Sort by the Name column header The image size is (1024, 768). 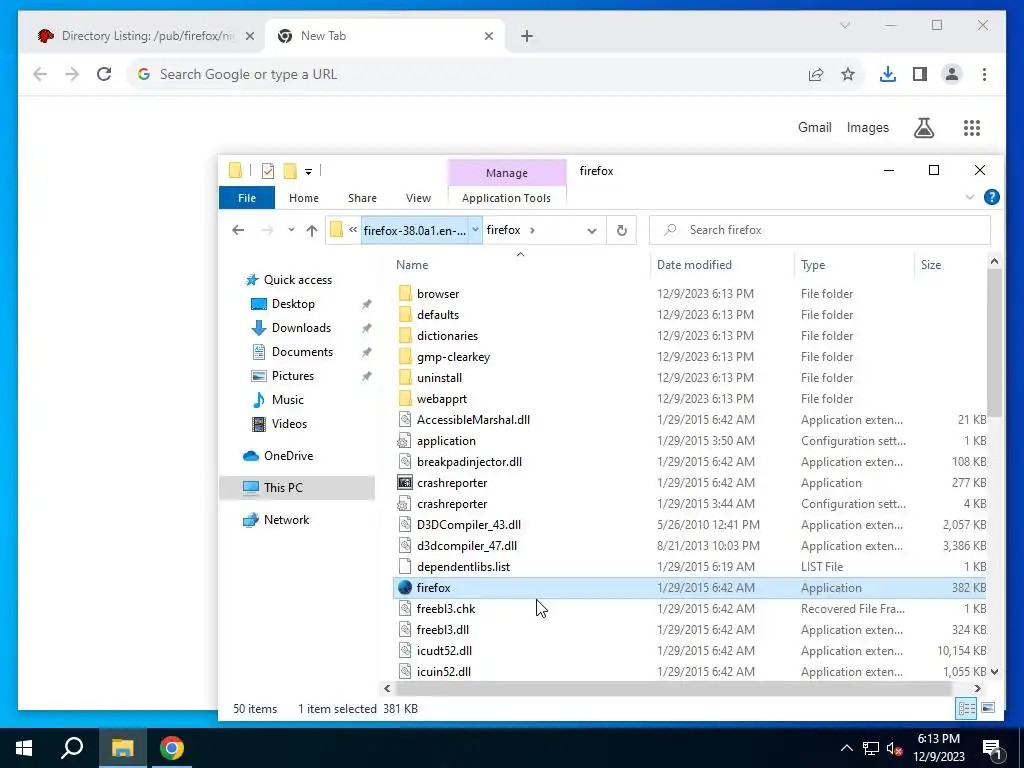pyautogui.click(x=412, y=264)
